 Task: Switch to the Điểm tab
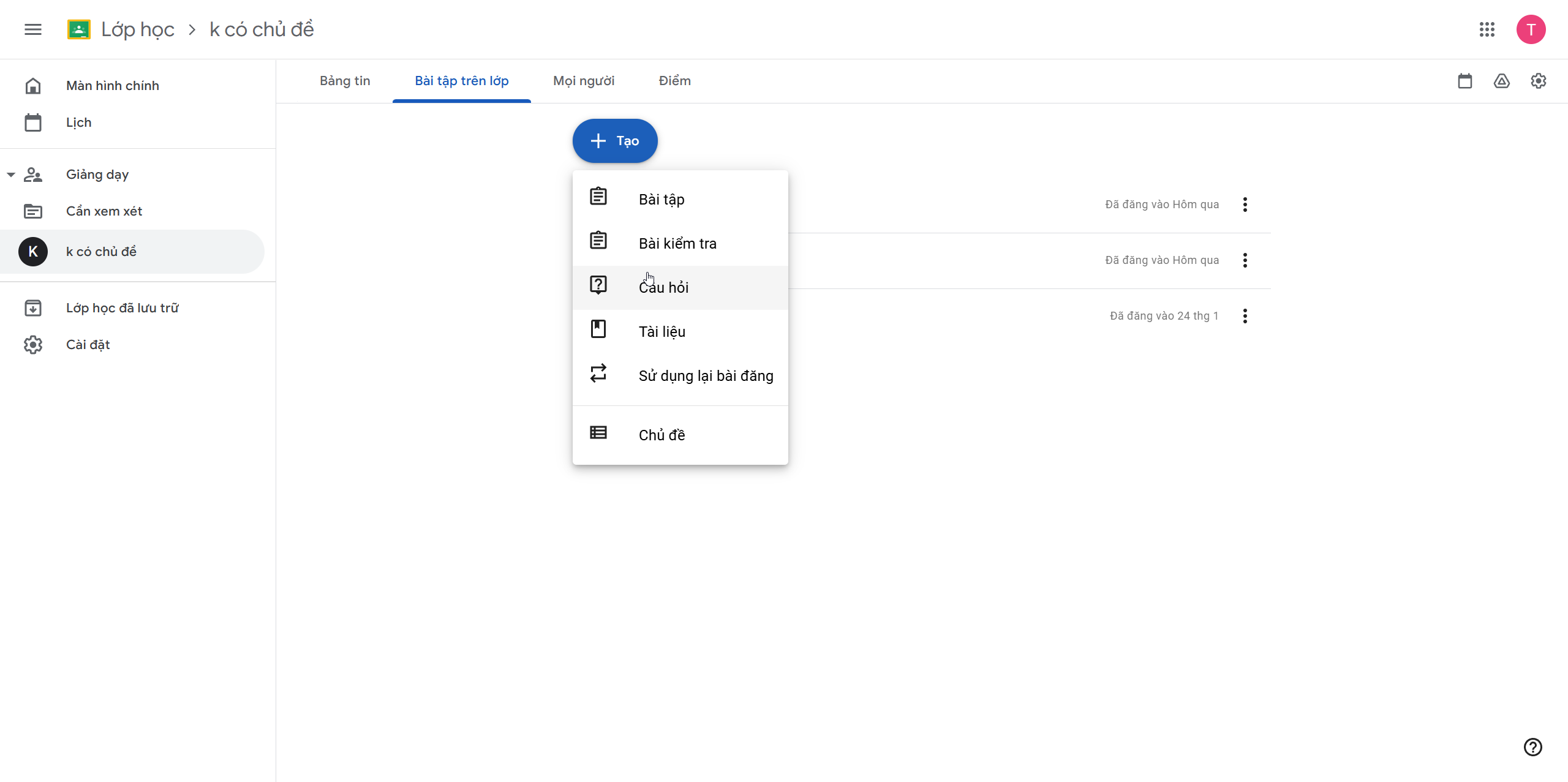click(674, 81)
